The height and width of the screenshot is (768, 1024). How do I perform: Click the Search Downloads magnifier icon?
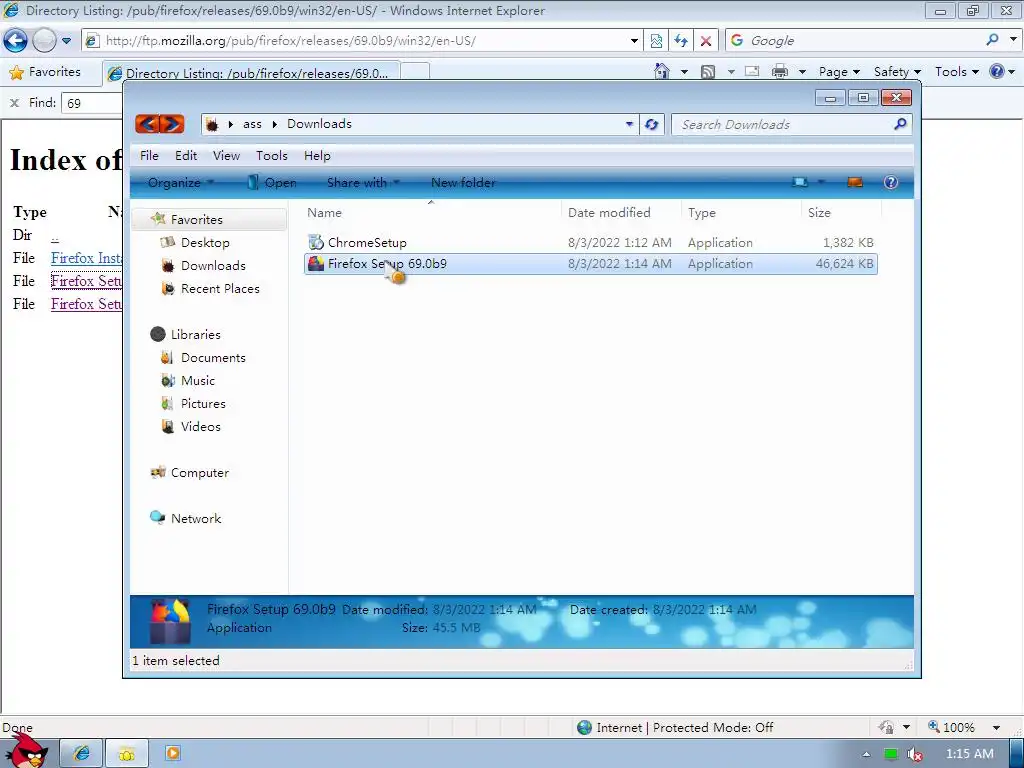[900, 124]
